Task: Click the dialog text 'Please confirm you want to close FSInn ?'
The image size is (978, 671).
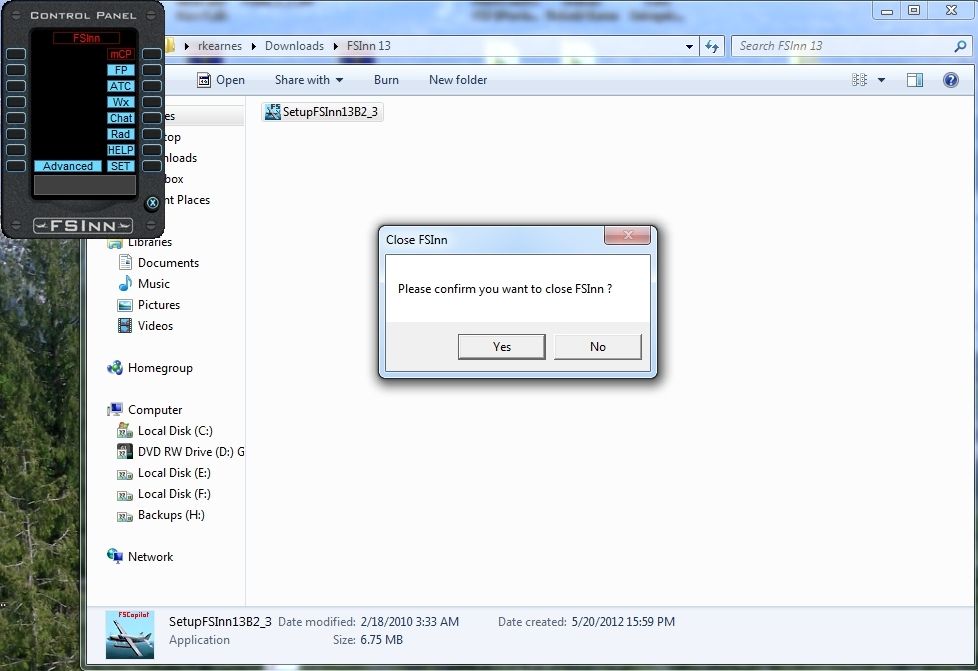Action: 505,289
